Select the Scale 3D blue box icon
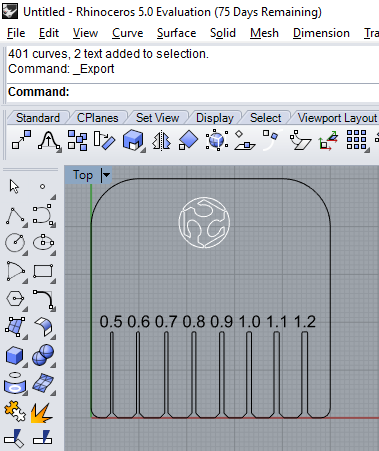 click(x=133, y=140)
